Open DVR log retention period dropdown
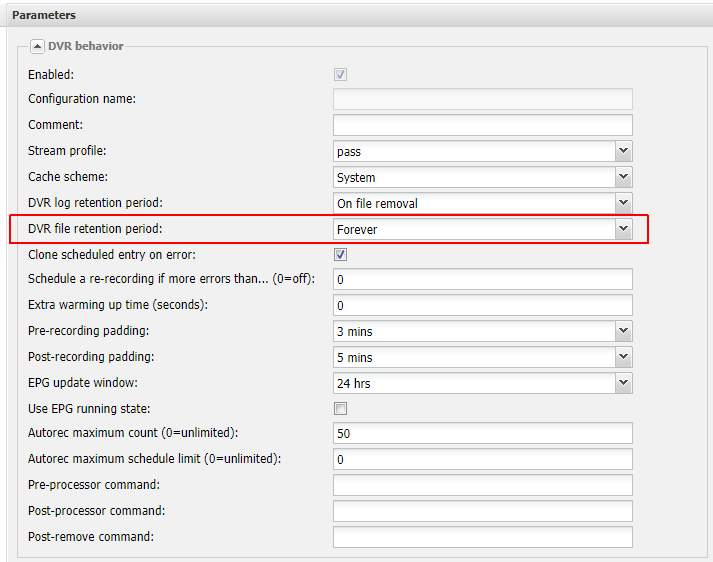Image resolution: width=713 pixels, height=562 pixels. pos(623,203)
